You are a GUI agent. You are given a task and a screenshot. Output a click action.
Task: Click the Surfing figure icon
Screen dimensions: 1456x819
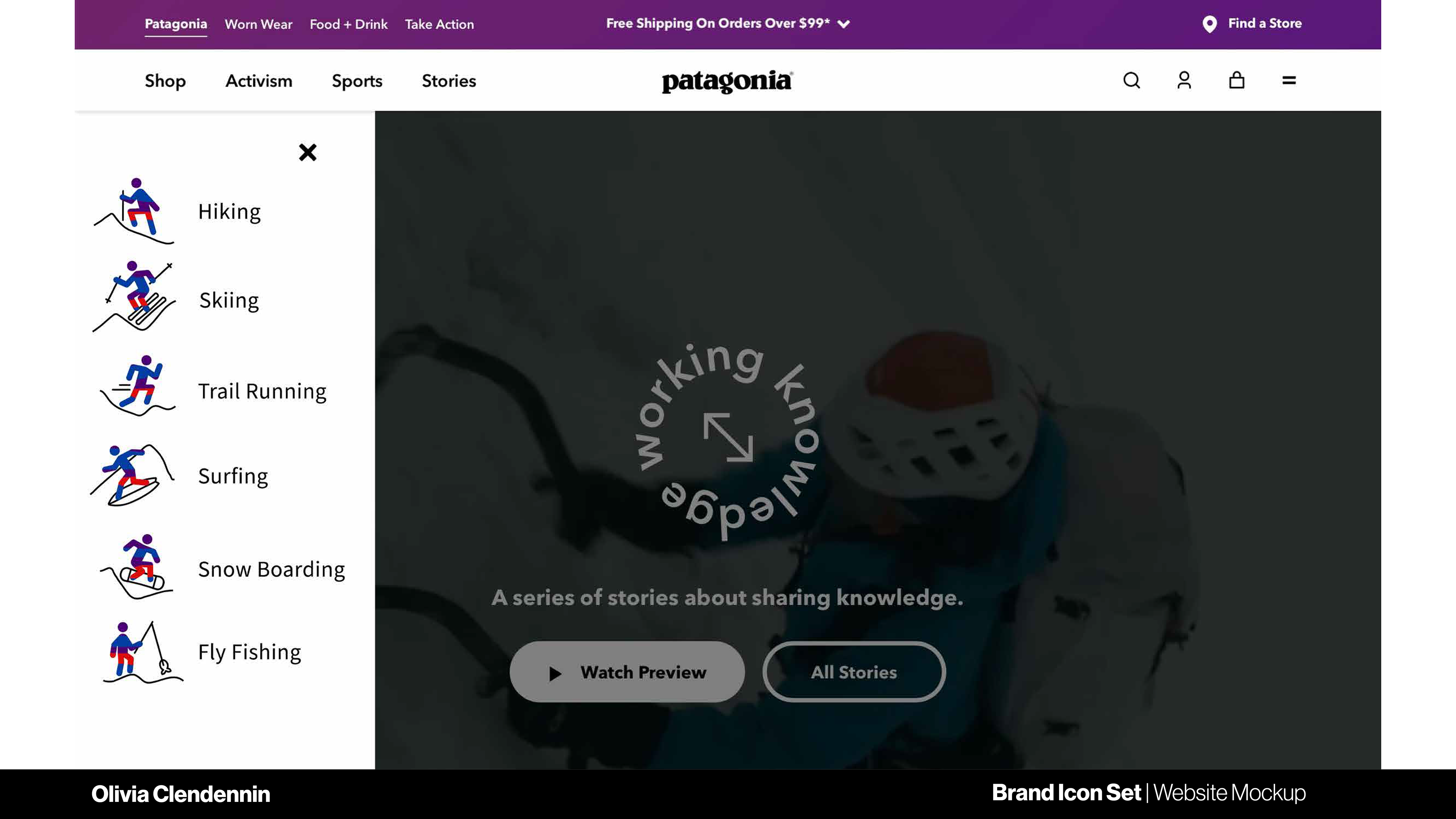132,475
